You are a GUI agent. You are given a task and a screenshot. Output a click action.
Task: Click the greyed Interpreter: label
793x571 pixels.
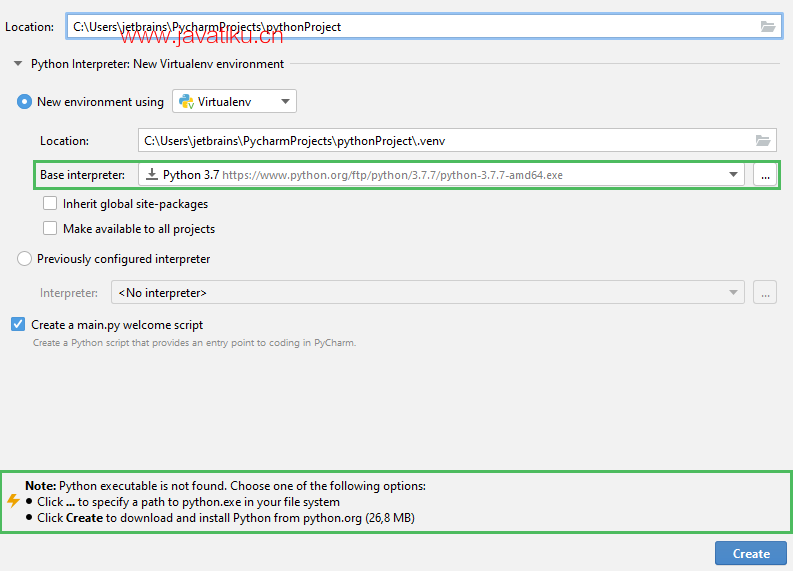(69, 293)
